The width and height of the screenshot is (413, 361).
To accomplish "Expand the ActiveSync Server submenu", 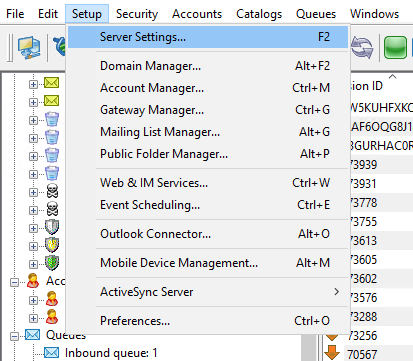I will 208,292.
